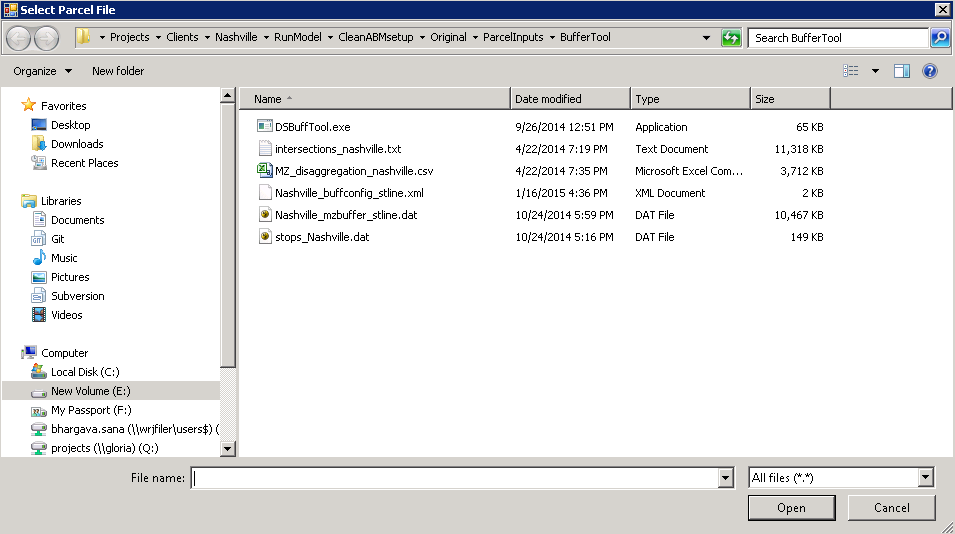The image size is (955, 534).
Task: Open the Organize dropdown menu
Action: [42, 71]
